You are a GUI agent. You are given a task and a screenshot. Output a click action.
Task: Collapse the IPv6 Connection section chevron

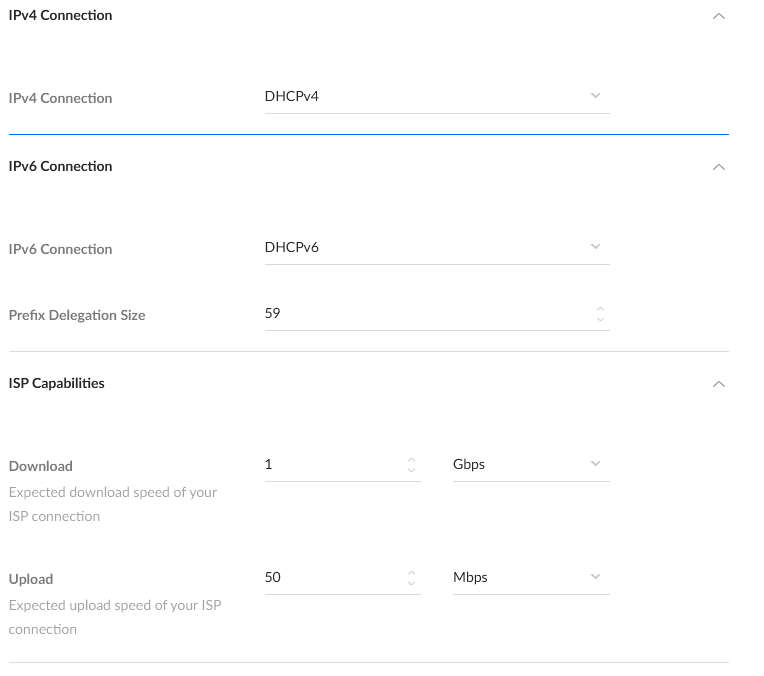pos(718,167)
